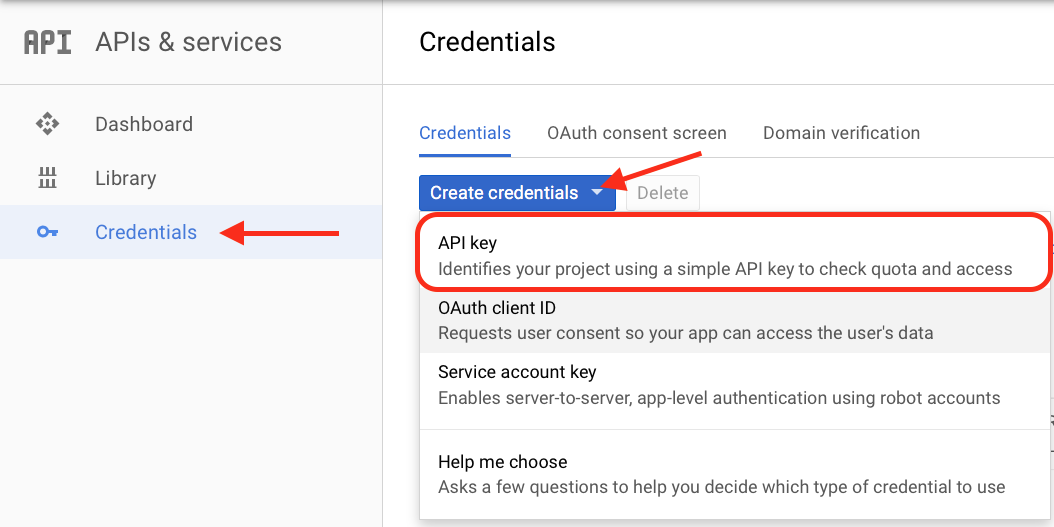The width and height of the screenshot is (1054, 527).
Task: Click the greyed-out Delete button
Action: [x=662, y=193]
